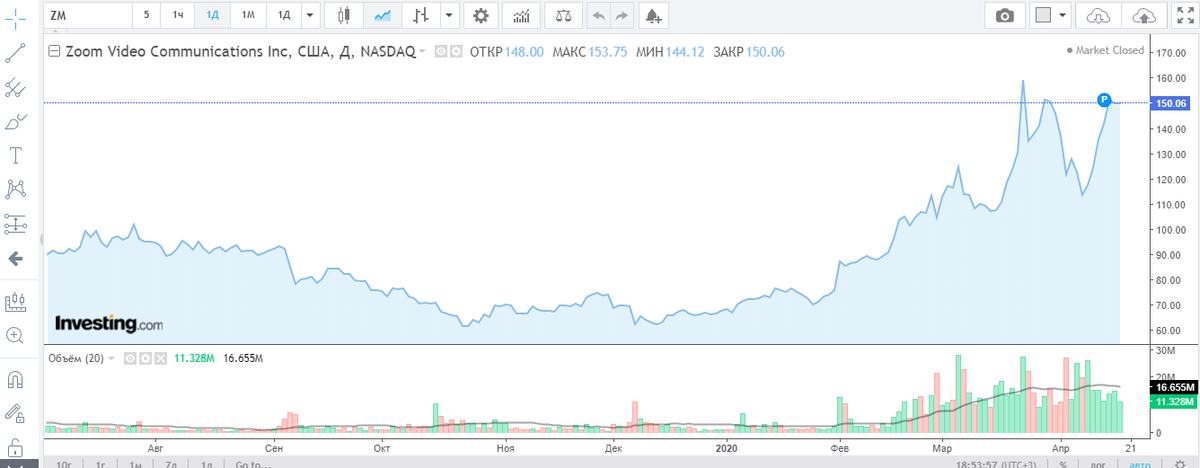Screen dimensions: 1200x468
Task: Click the blue P marker on price line
Action: 1103,99
